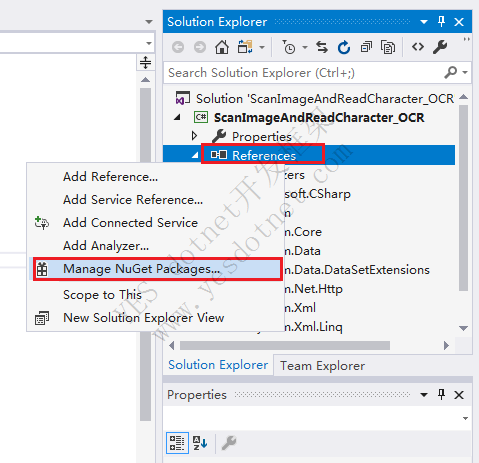
Task: Click the Collapse All icon in toolbar
Action: pyautogui.click(x=366, y=47)
